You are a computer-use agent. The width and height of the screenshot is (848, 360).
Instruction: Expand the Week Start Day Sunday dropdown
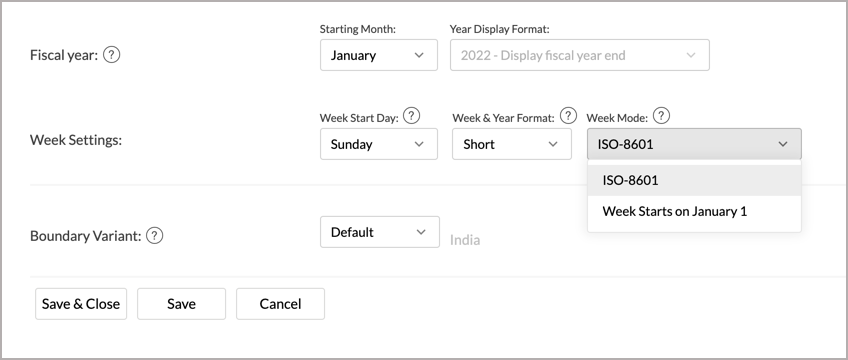tap(379, 144)
